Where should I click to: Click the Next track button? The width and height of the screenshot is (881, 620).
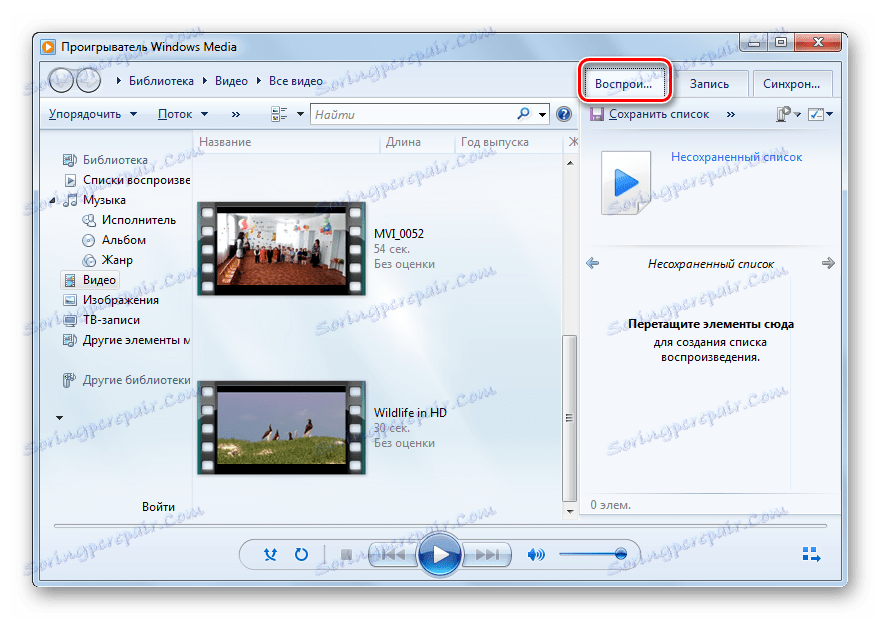[x=487, y=555]
